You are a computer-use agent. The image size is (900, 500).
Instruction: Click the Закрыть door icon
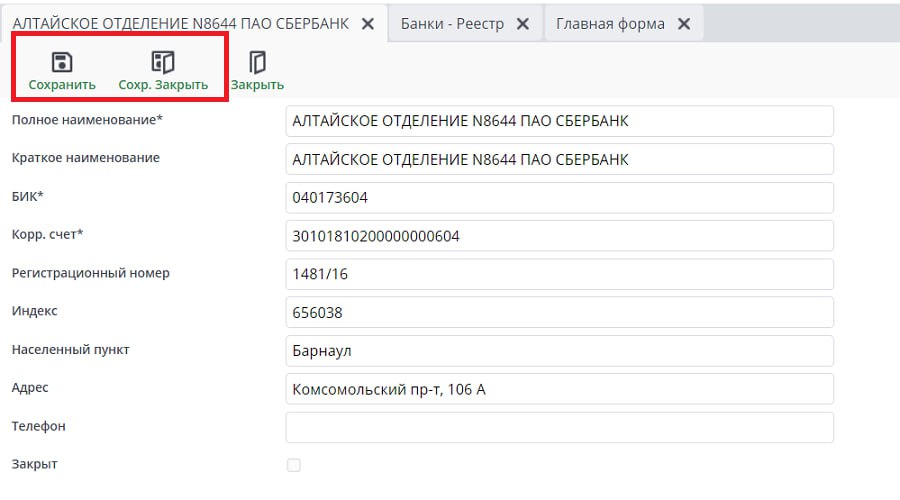click(257, 63)
